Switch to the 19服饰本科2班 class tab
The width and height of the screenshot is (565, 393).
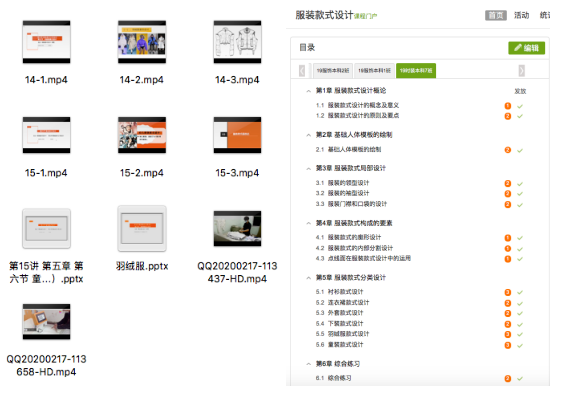pos(333,71)
